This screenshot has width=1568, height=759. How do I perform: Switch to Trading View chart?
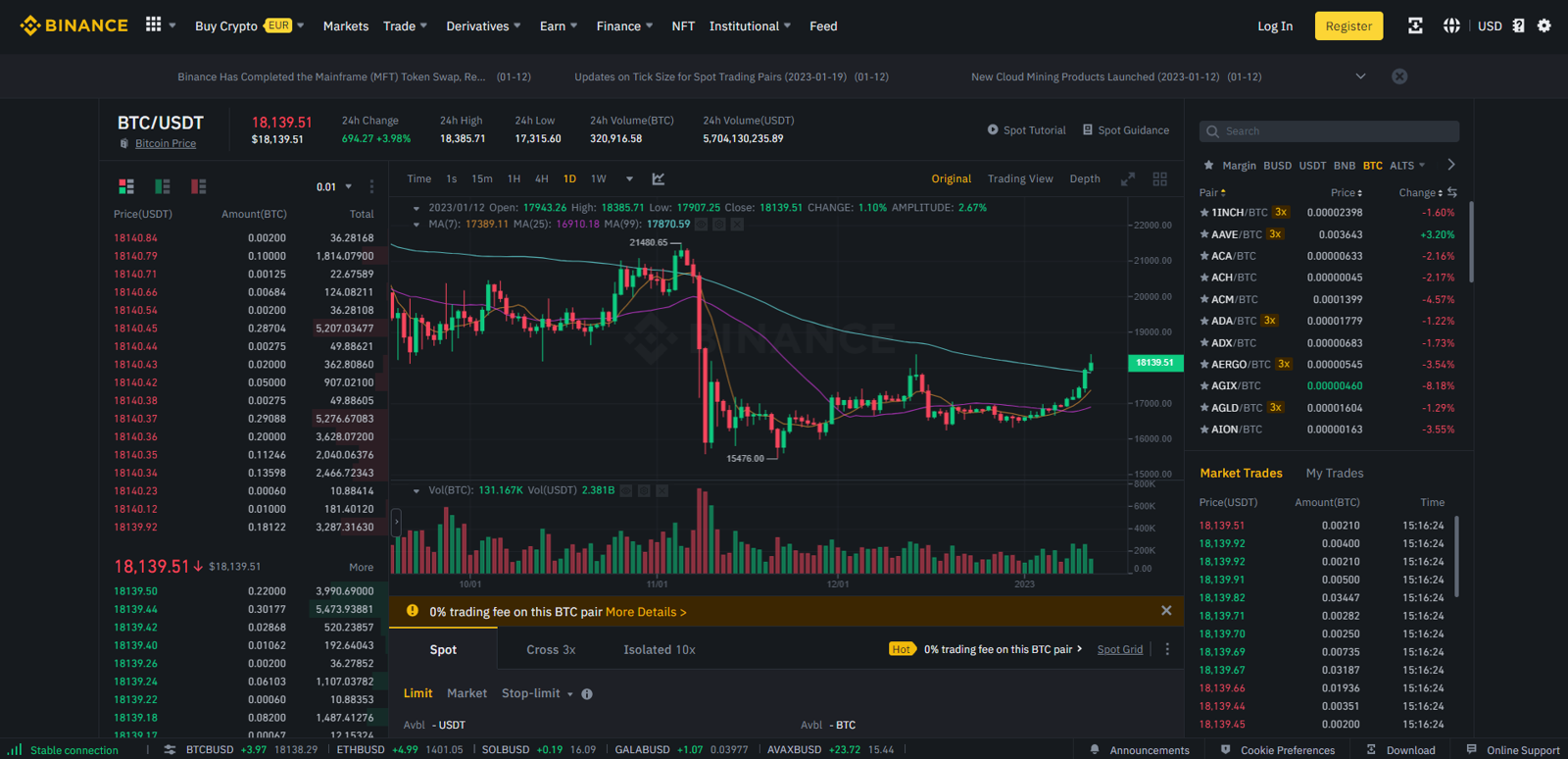[x=1020, y=178]
